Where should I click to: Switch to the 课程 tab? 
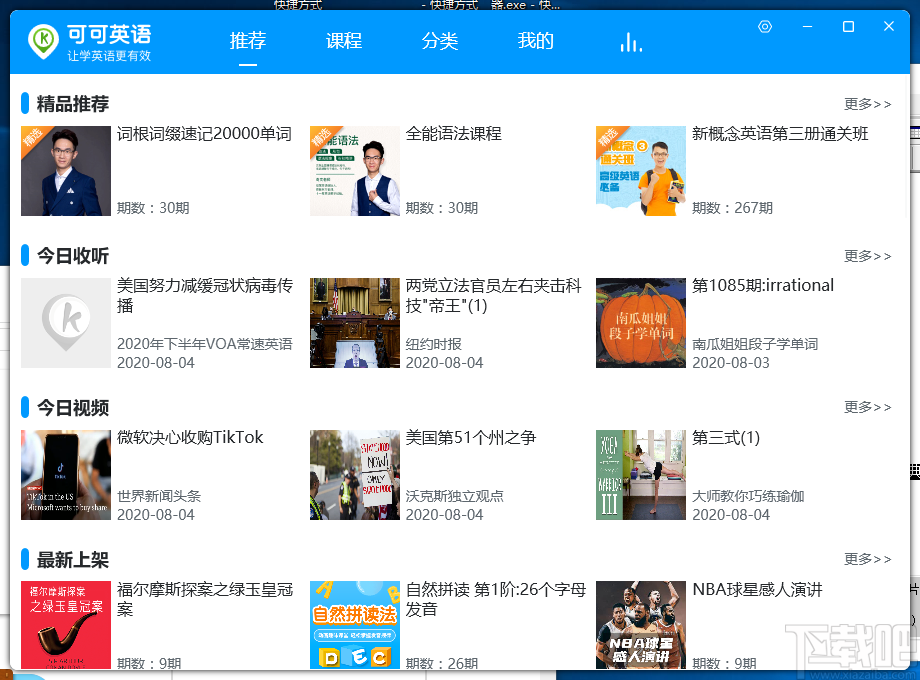[343, 42]
